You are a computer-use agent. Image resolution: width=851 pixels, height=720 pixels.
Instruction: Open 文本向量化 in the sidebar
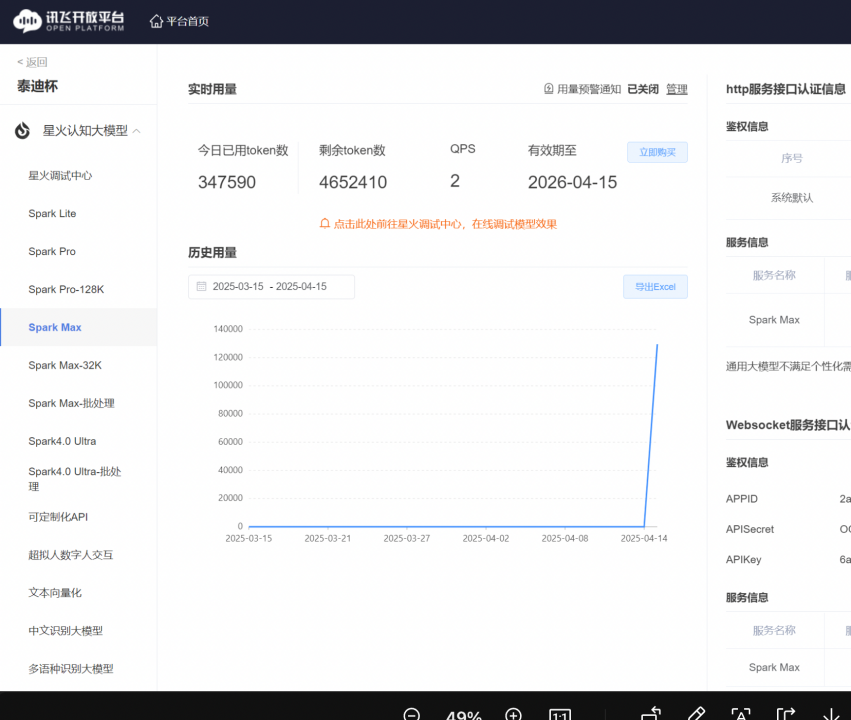[x=55, y=592]
